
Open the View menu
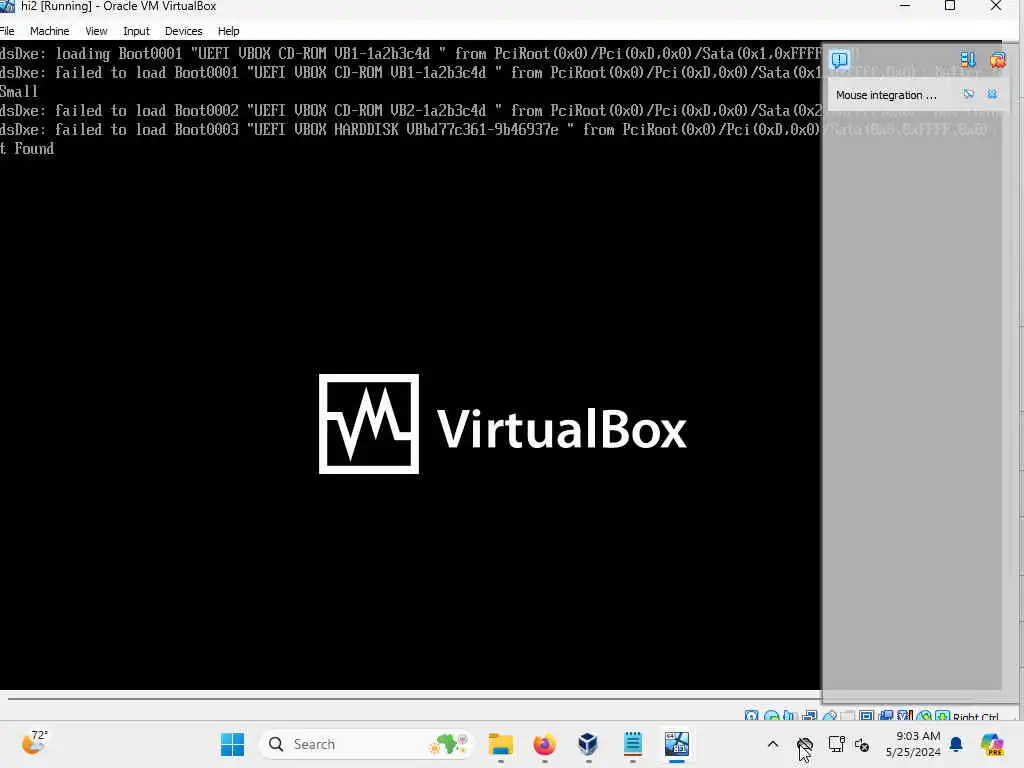coord(96,31)
